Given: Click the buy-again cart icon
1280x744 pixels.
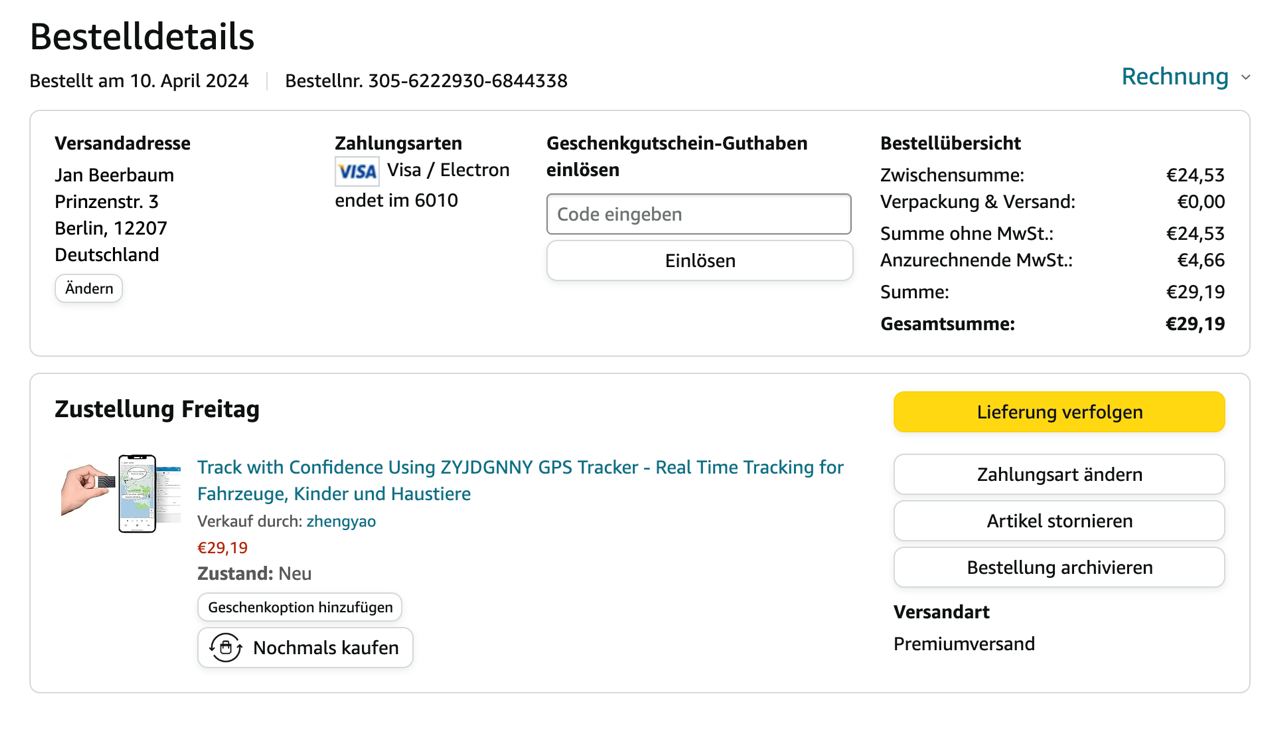Looking at the screenshot, I should pyautogui.click(x=226, y=648).
